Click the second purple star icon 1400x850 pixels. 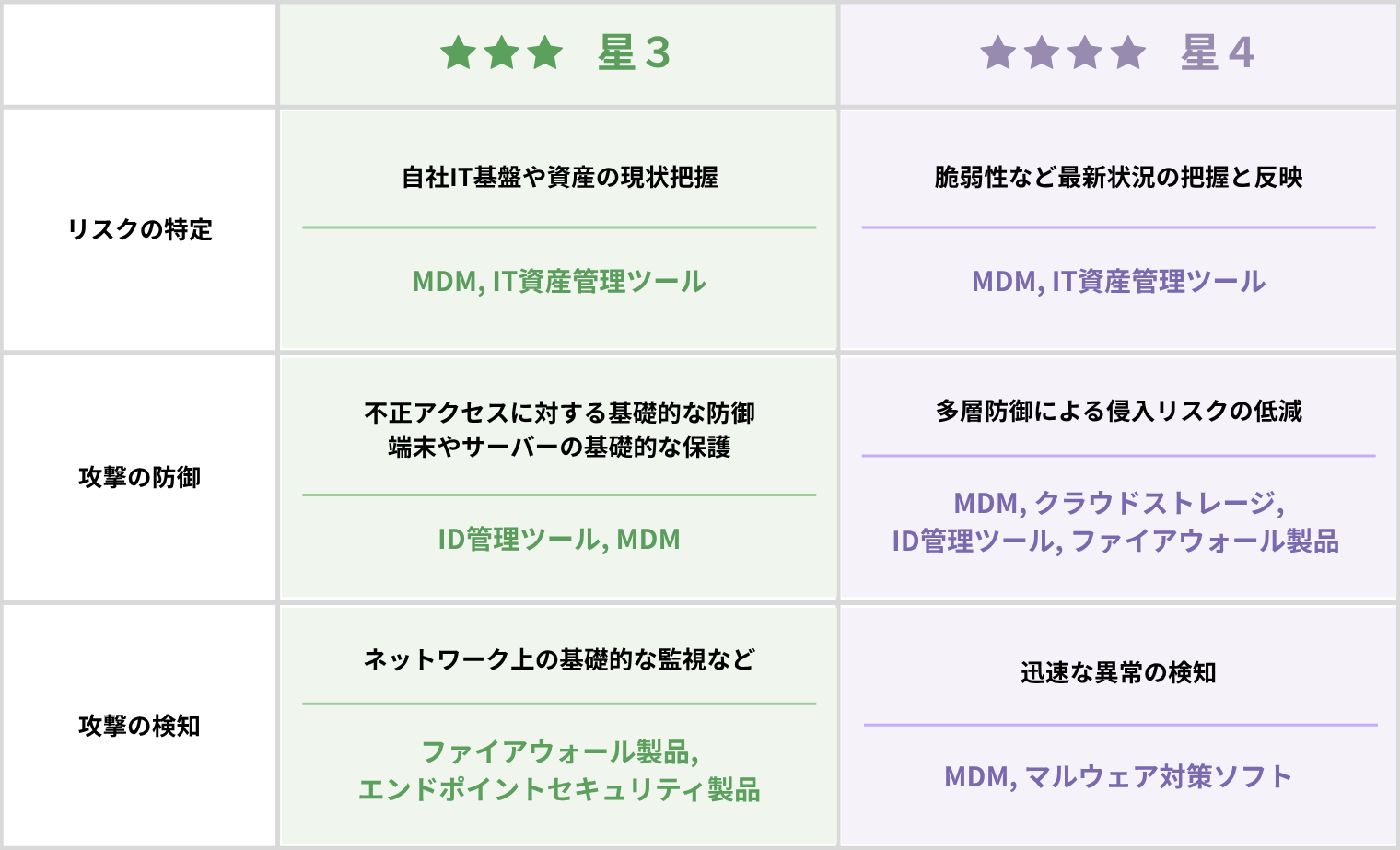point(1042,52)
